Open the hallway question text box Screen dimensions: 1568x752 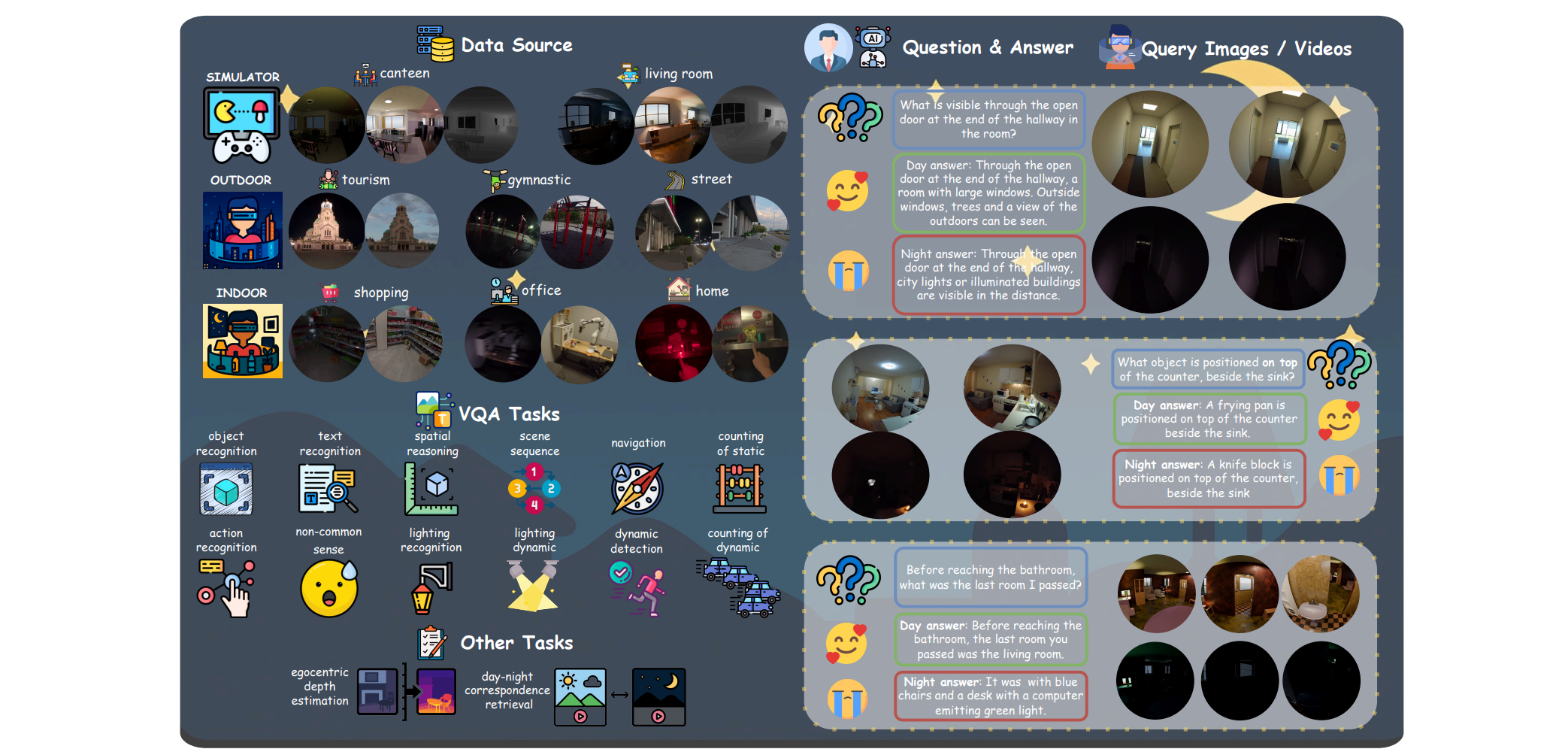[988, 120]
